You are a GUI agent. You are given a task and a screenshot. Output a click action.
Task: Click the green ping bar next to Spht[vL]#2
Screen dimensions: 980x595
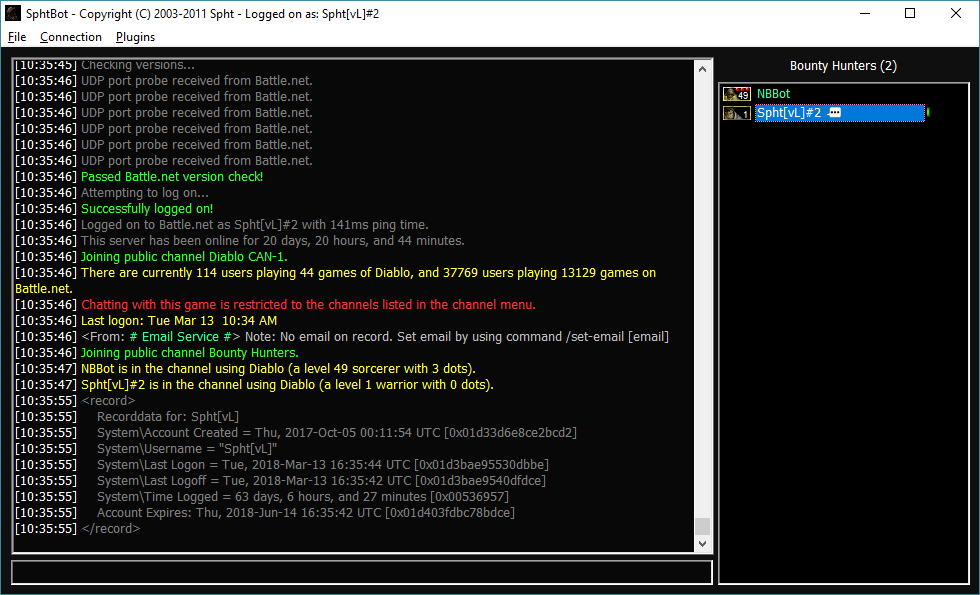pyautogui.click(x=928, y=112)
